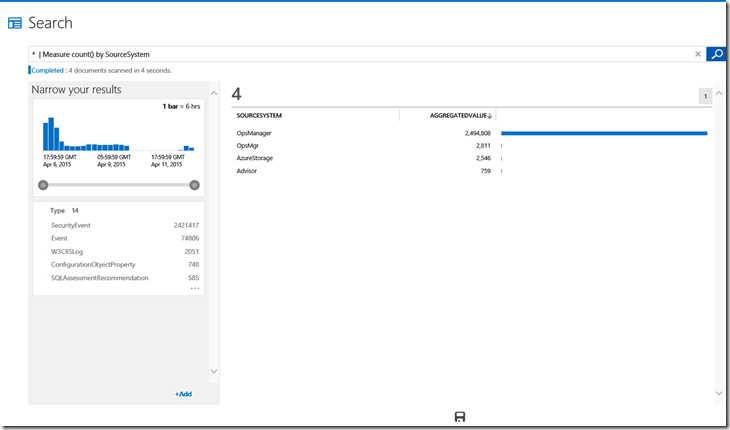Viewport: 730px width, 430px height.
Task: Click the AggregatedValue sort arrow
Action: 489,116
